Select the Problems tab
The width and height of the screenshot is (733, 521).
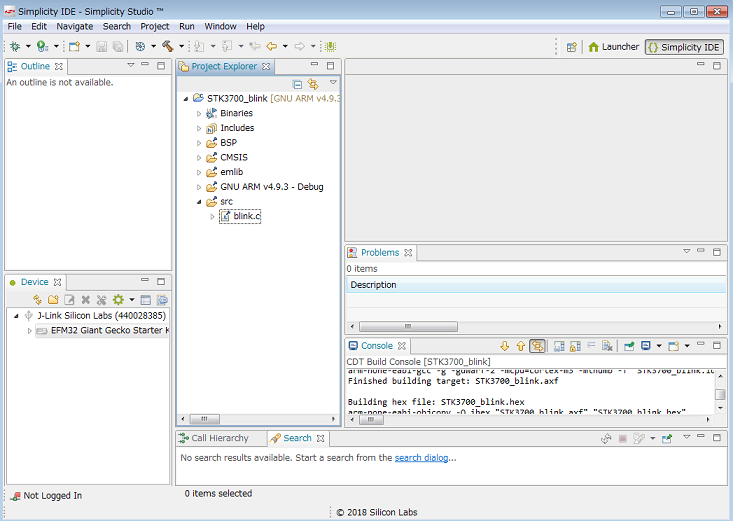(x=380, y=253)
